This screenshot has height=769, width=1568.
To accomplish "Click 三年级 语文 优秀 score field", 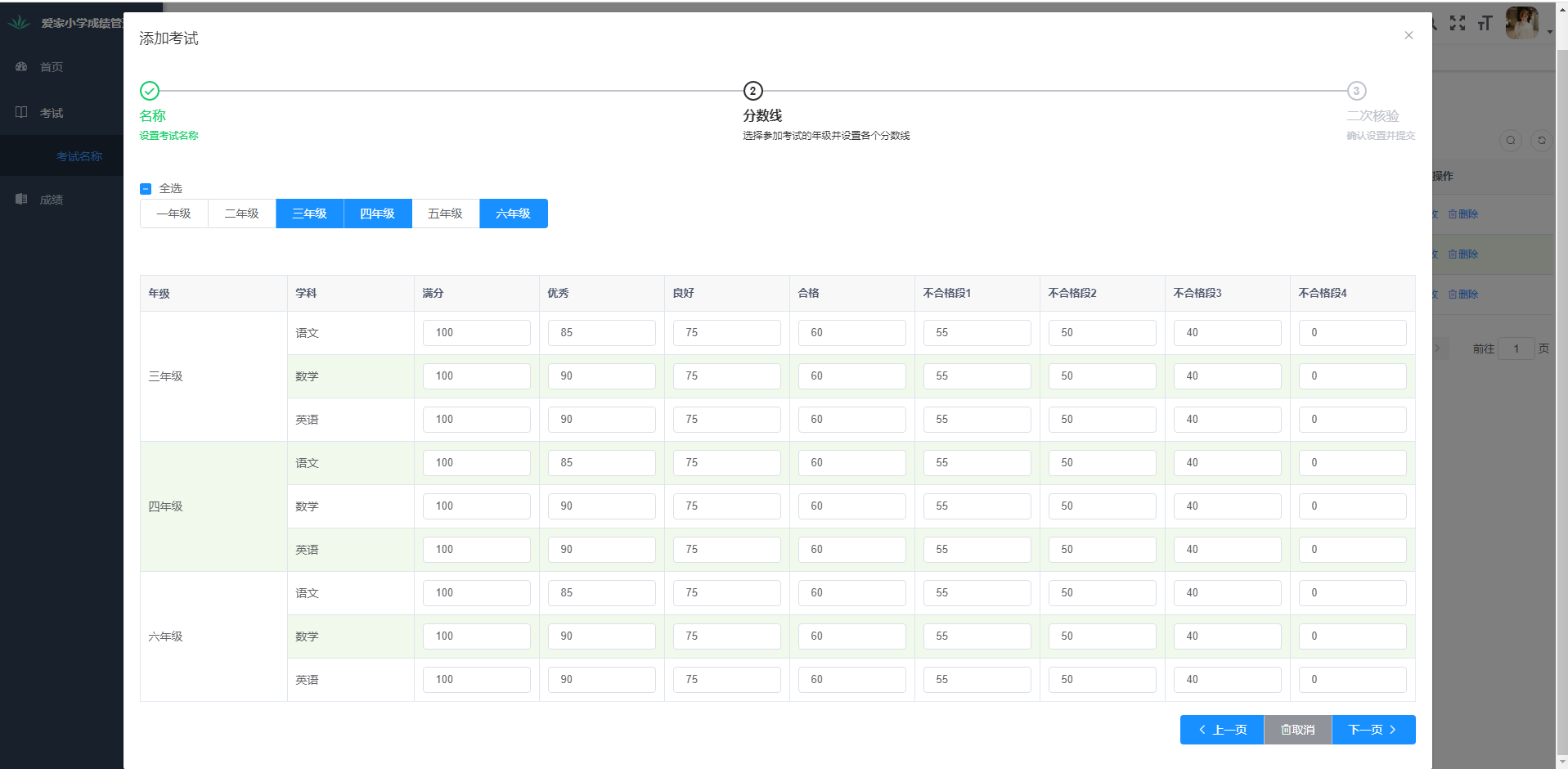I will (601, 333).
